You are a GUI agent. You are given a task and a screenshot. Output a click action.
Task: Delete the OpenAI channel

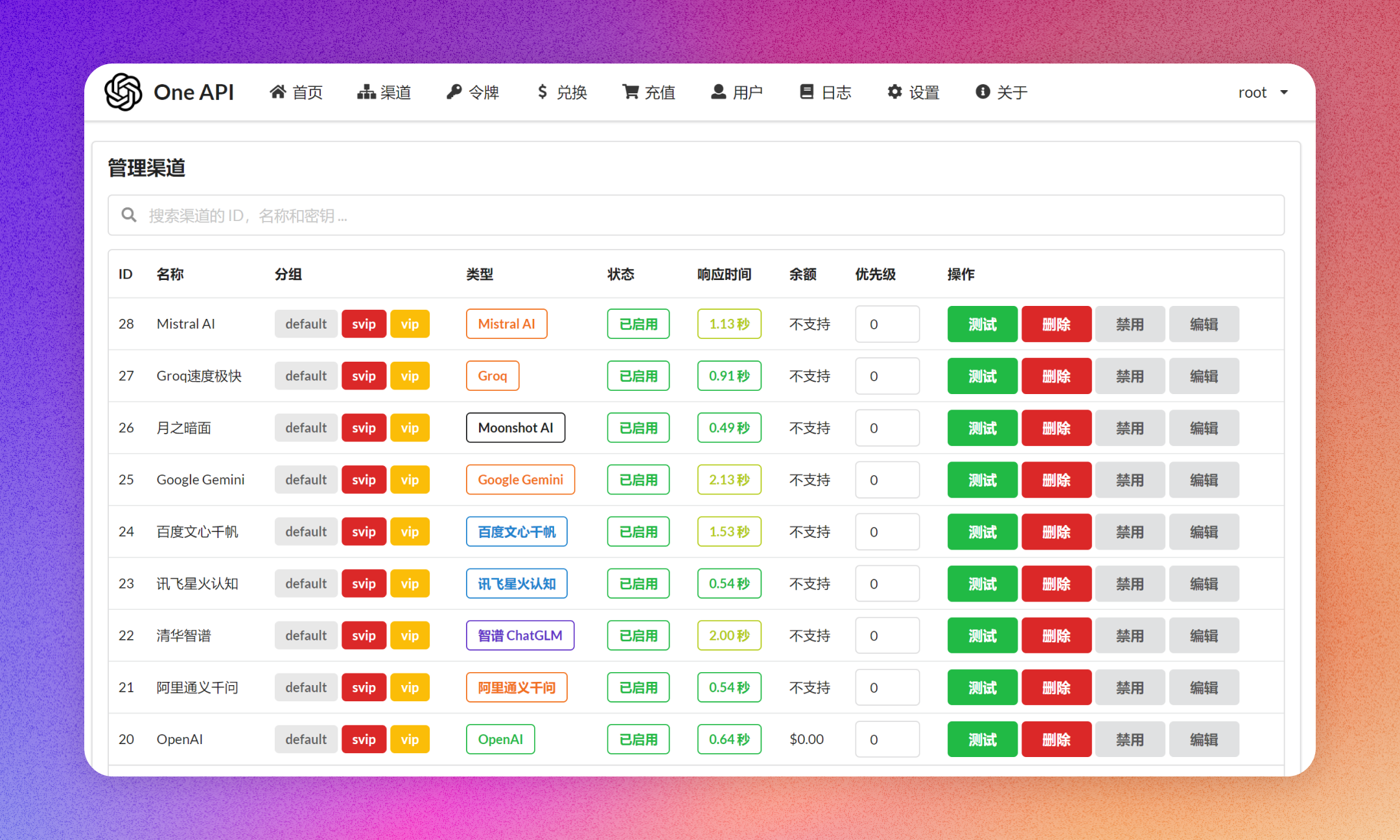[1056, 739]
